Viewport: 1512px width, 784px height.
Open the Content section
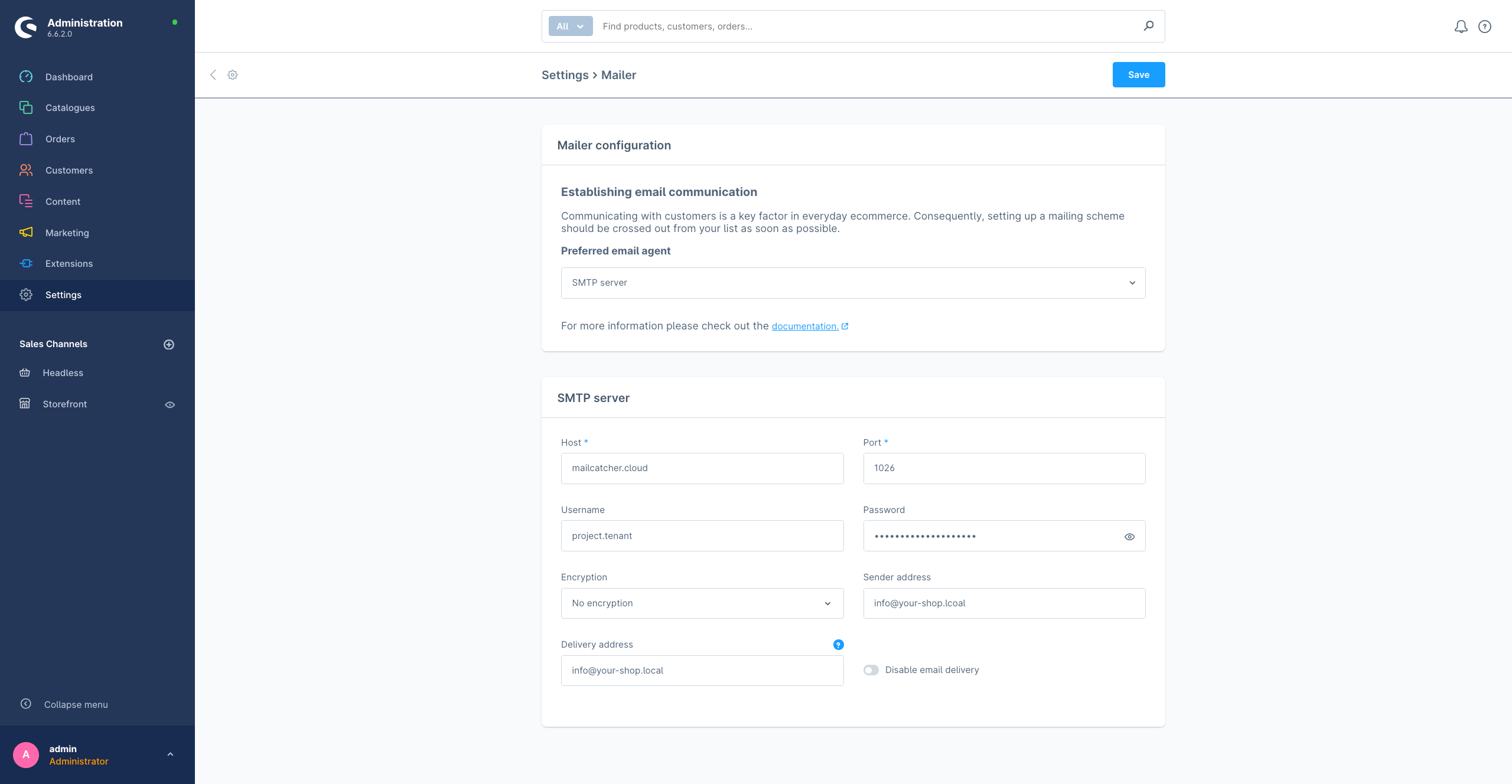(x=63, y=201)
